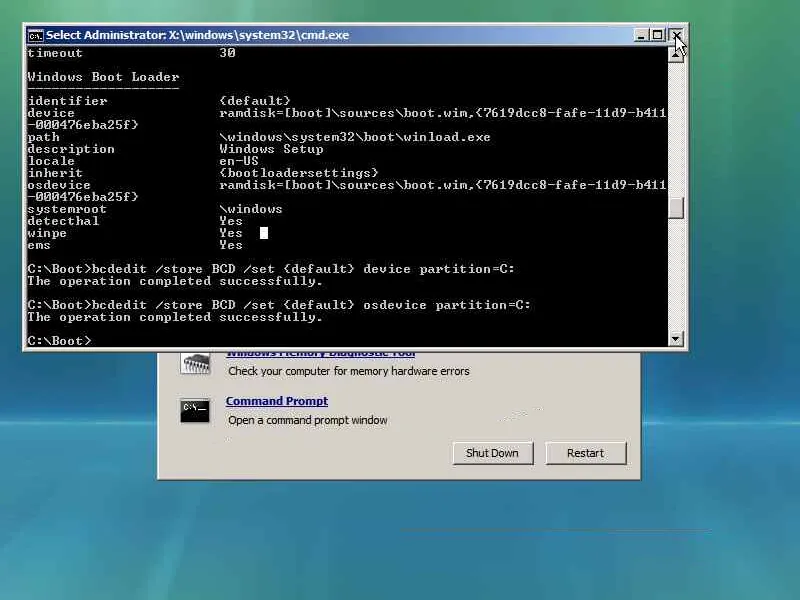Open Windows Memory Diagnostic Tool link

tap(320, 353)
